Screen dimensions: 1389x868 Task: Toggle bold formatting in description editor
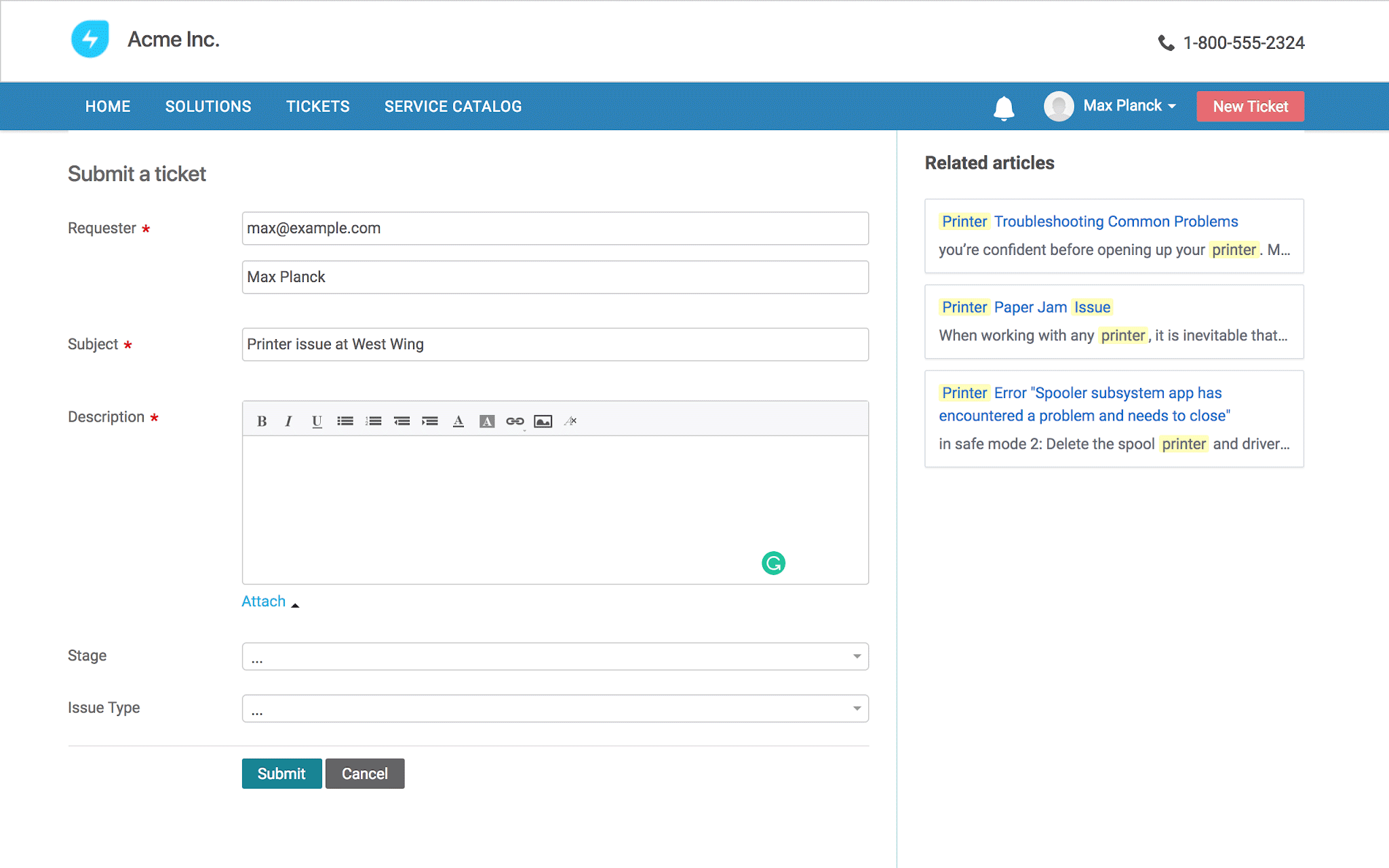262,421
